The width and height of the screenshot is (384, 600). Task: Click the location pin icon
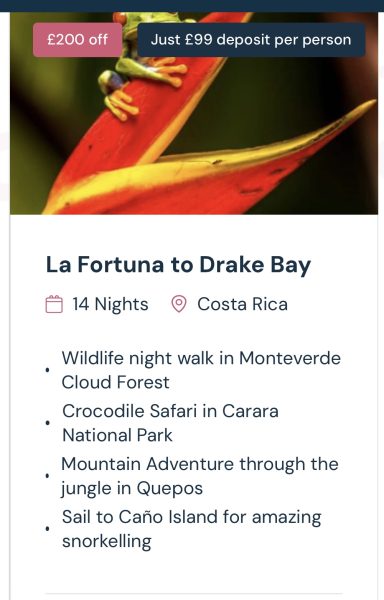(178, 304)
